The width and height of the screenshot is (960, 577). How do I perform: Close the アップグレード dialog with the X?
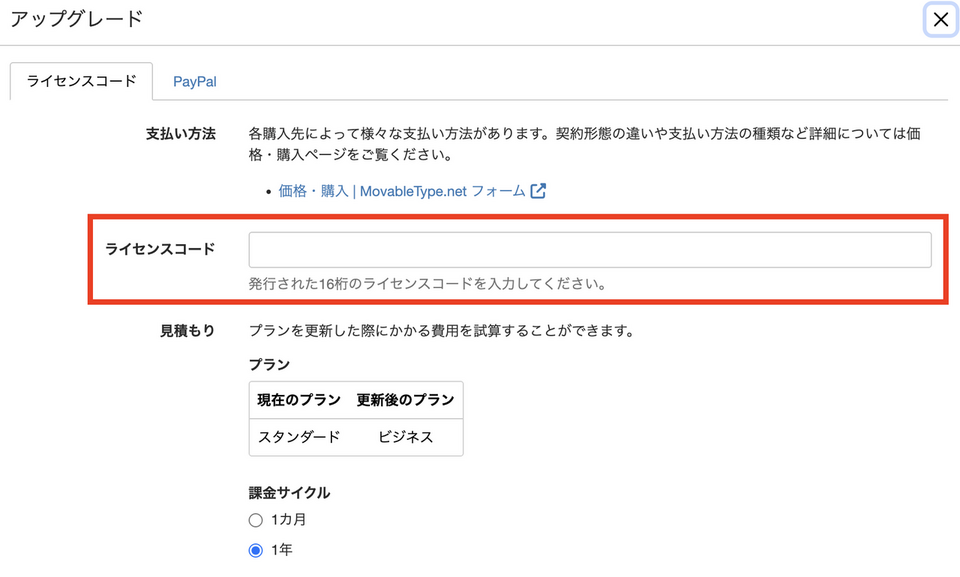coord(940,20)
